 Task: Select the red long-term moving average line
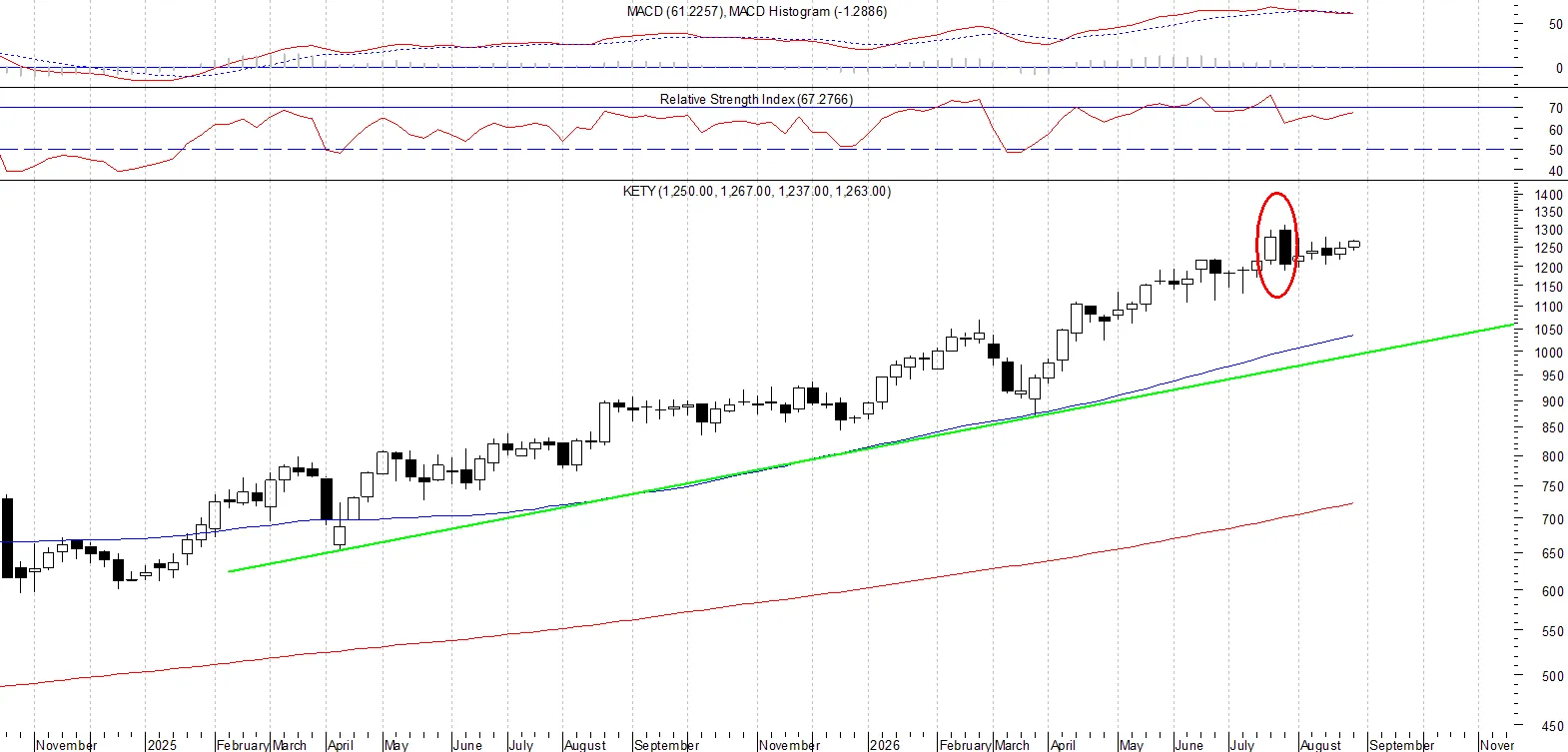point(677,613)
